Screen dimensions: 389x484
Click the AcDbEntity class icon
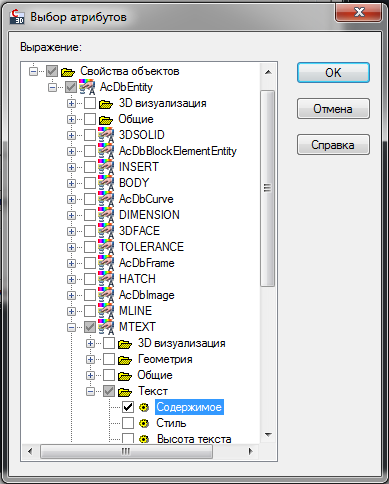[87, 87]
